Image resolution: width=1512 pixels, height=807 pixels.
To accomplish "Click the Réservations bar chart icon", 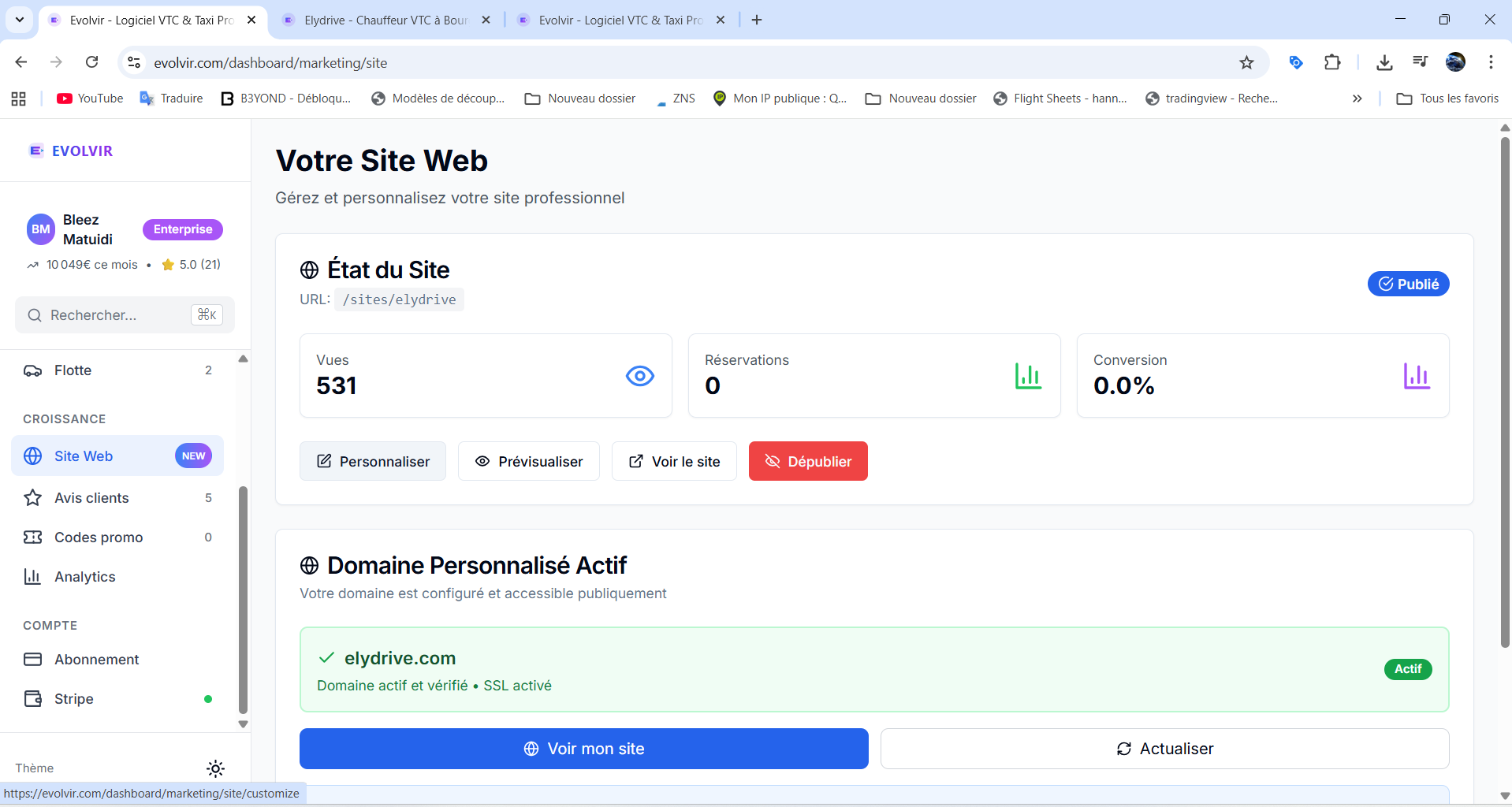I will (1028, 376).
